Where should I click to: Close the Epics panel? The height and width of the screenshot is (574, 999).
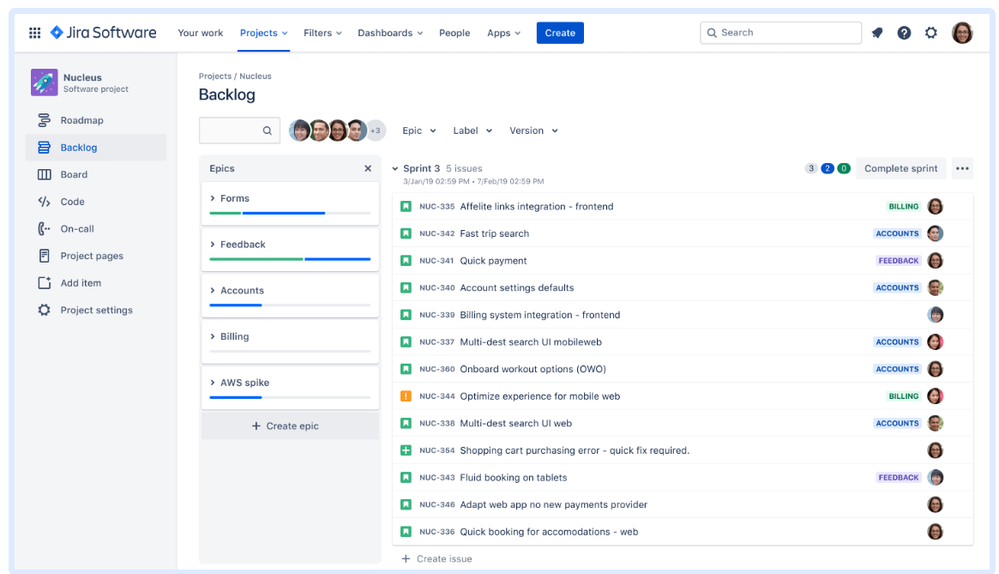click(x=368, y=168)
